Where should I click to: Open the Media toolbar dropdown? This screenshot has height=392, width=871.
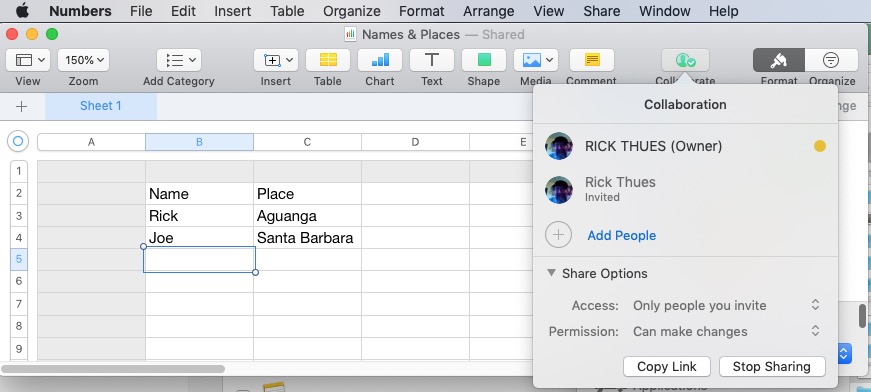535,60
